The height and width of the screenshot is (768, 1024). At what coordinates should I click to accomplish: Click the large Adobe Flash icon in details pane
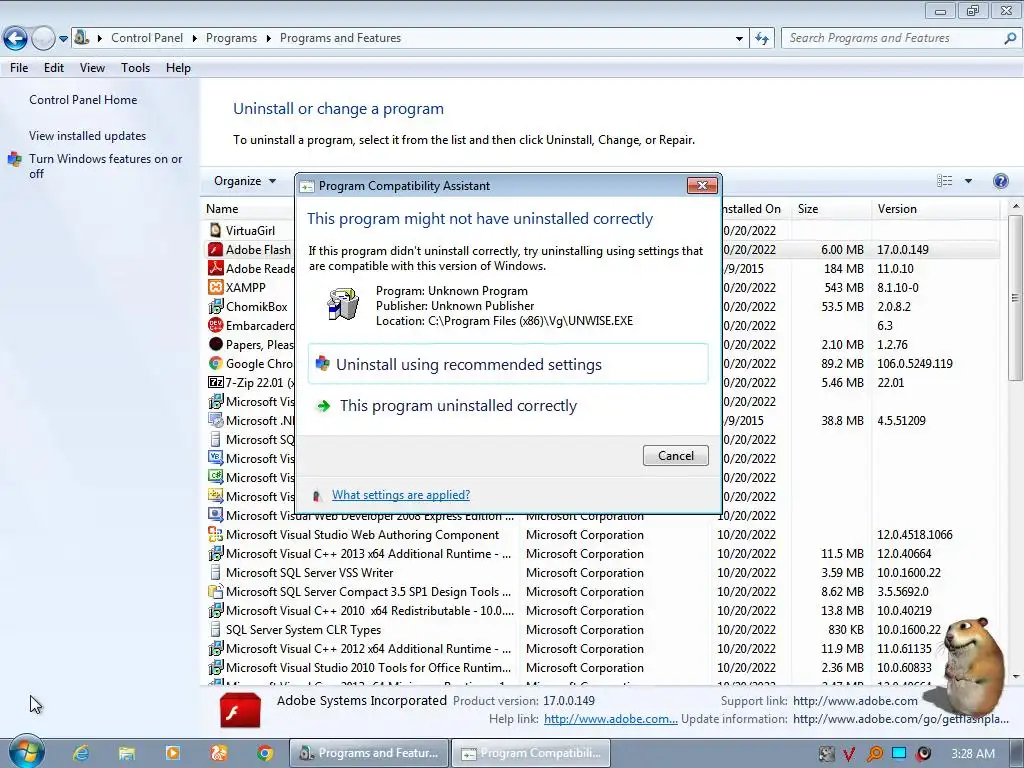tap(240, 710)
